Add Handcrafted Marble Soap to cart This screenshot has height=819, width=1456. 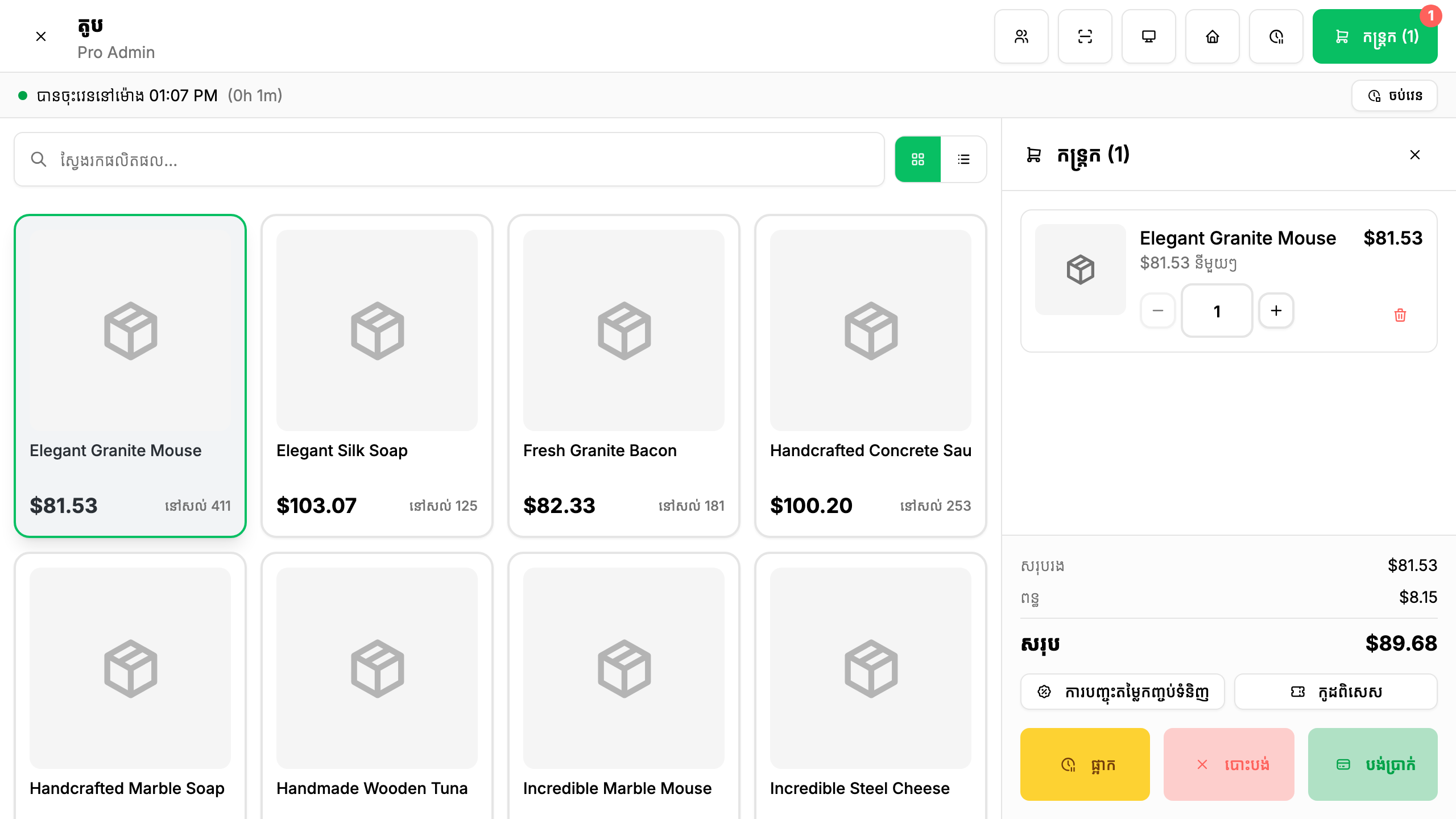pos(130,686)
